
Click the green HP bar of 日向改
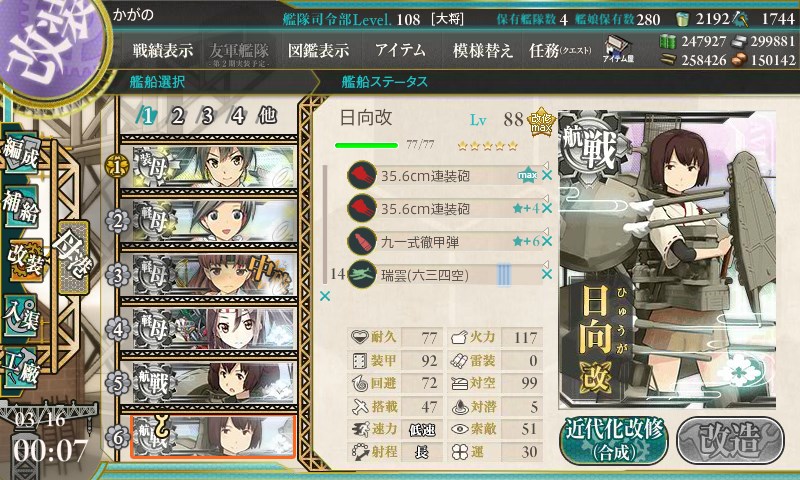coord(366,145)
